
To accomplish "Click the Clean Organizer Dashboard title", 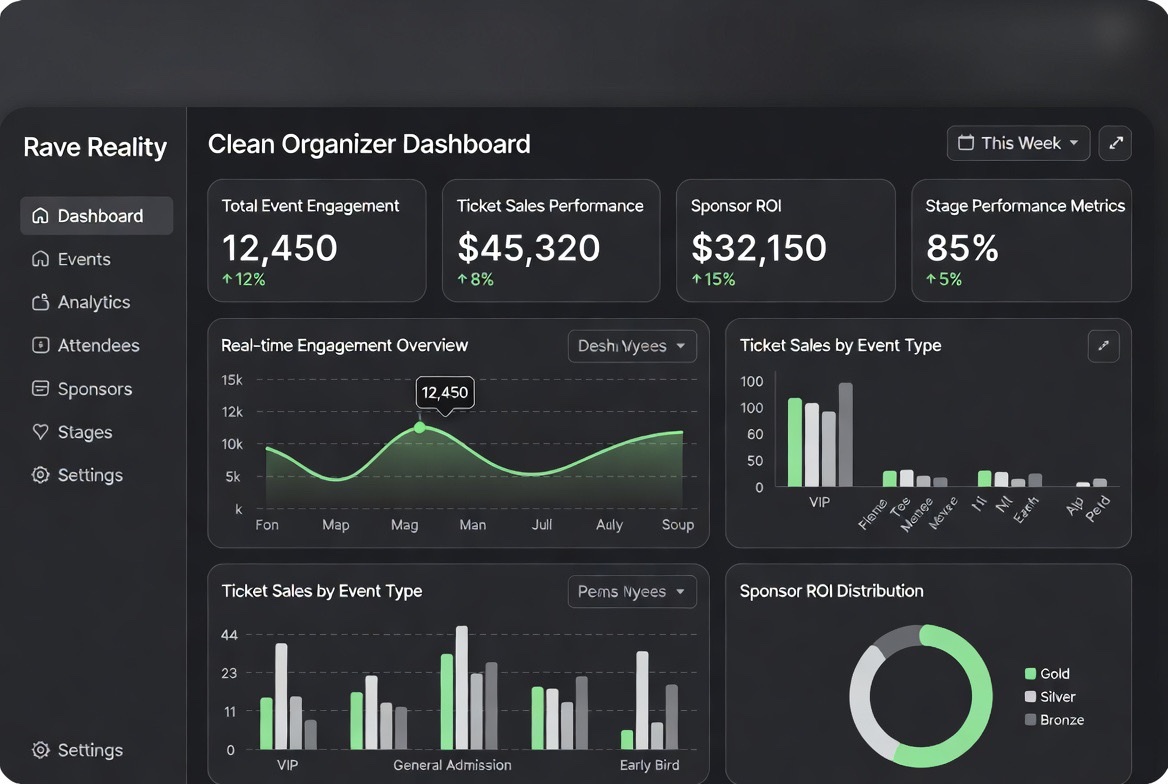I will coord(369,144).
